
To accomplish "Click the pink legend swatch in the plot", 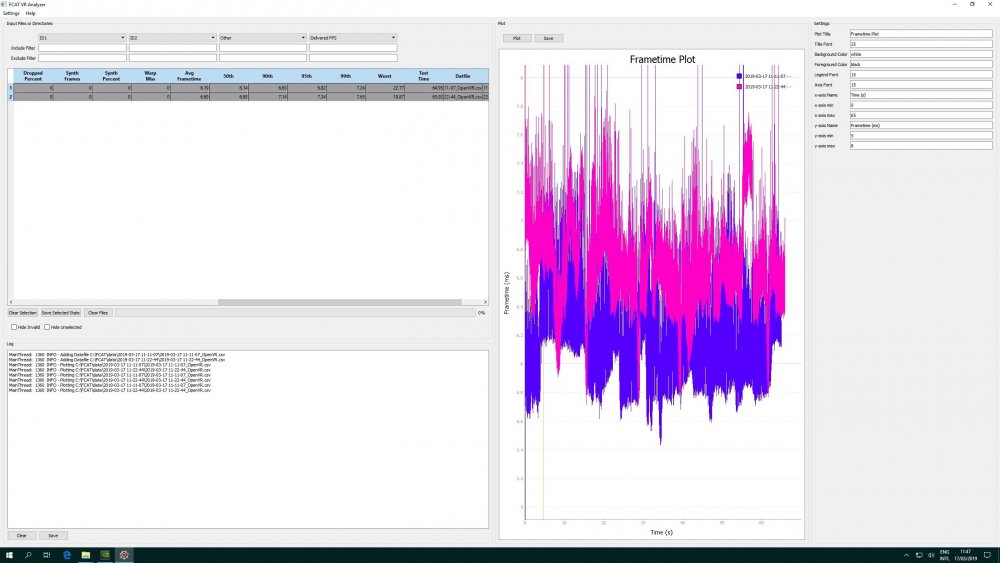I will [x=739, y=87].
